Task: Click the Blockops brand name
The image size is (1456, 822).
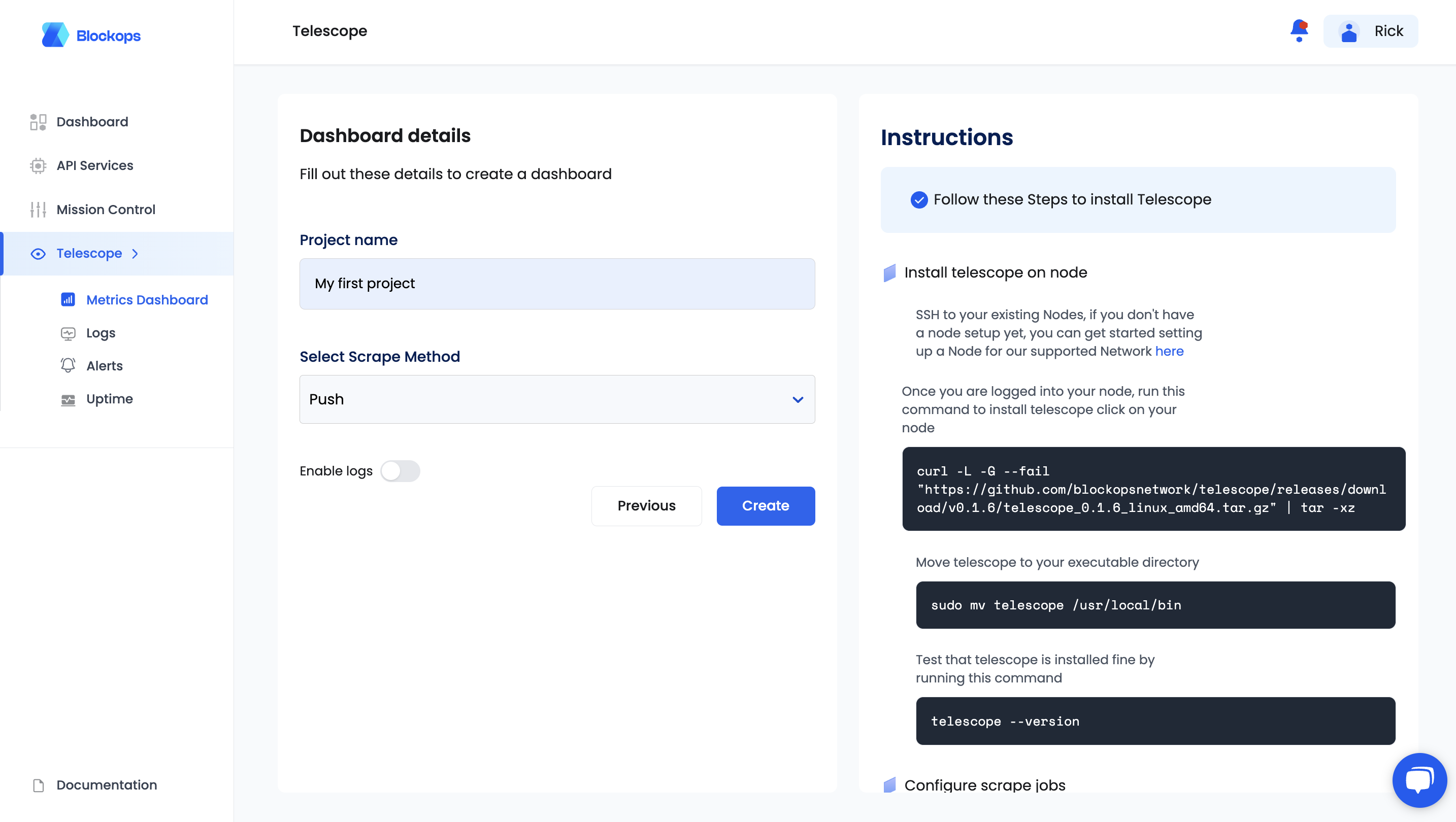Action: coord(109,36)
